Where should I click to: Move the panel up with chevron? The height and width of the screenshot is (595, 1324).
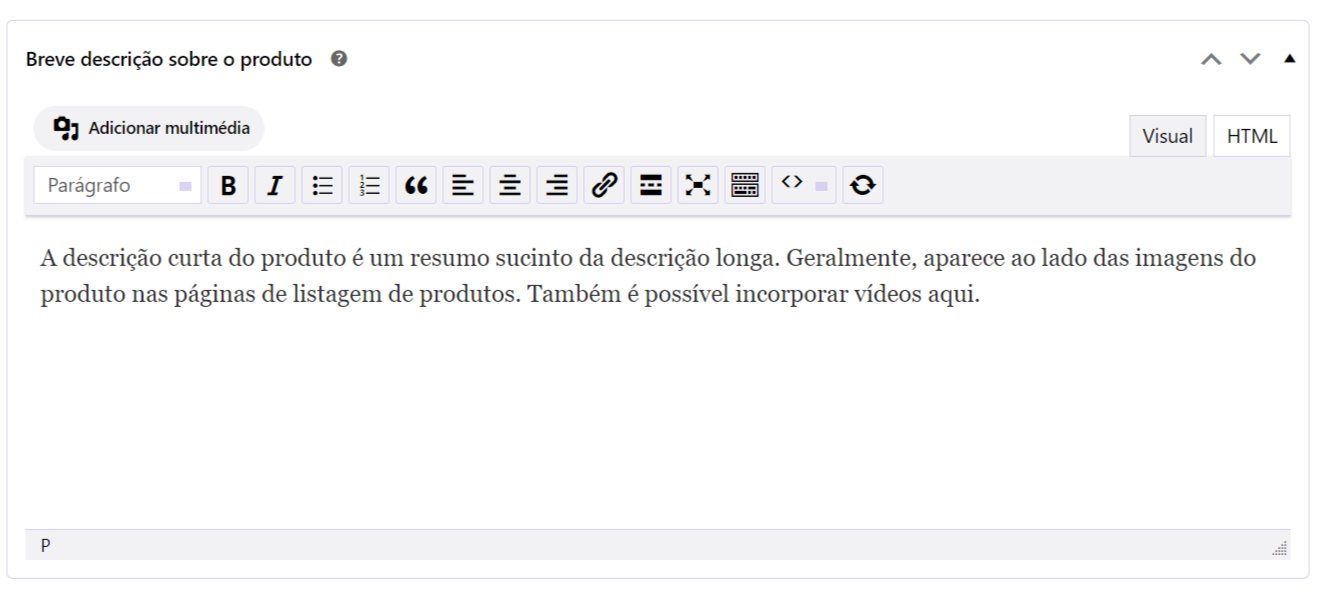click(1212, 60)
